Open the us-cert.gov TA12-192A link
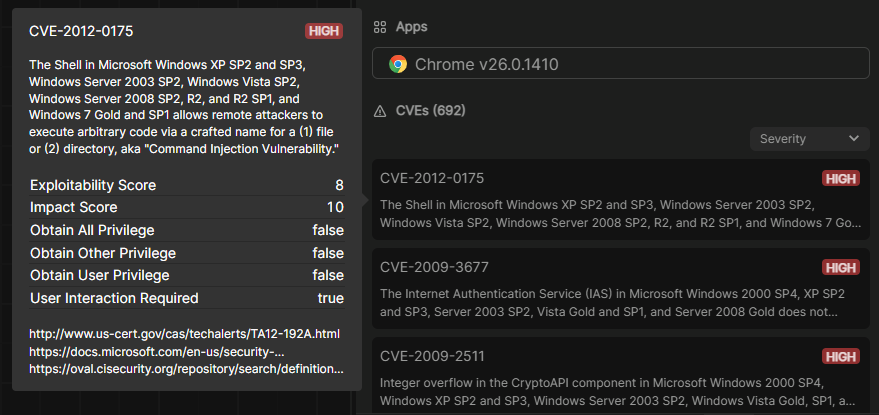Image resolution: width=879 pixels, height=415 pixels. pyautogui.click(x=184, y=334)
